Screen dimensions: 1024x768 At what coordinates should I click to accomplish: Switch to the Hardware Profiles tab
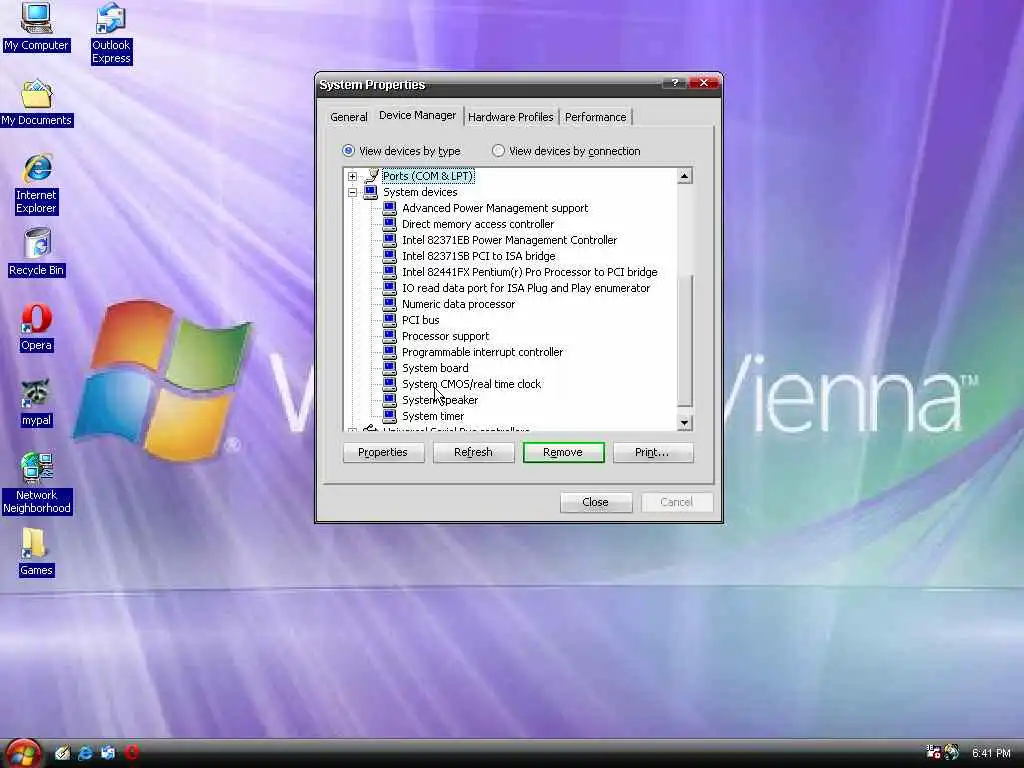coord(511,117)
